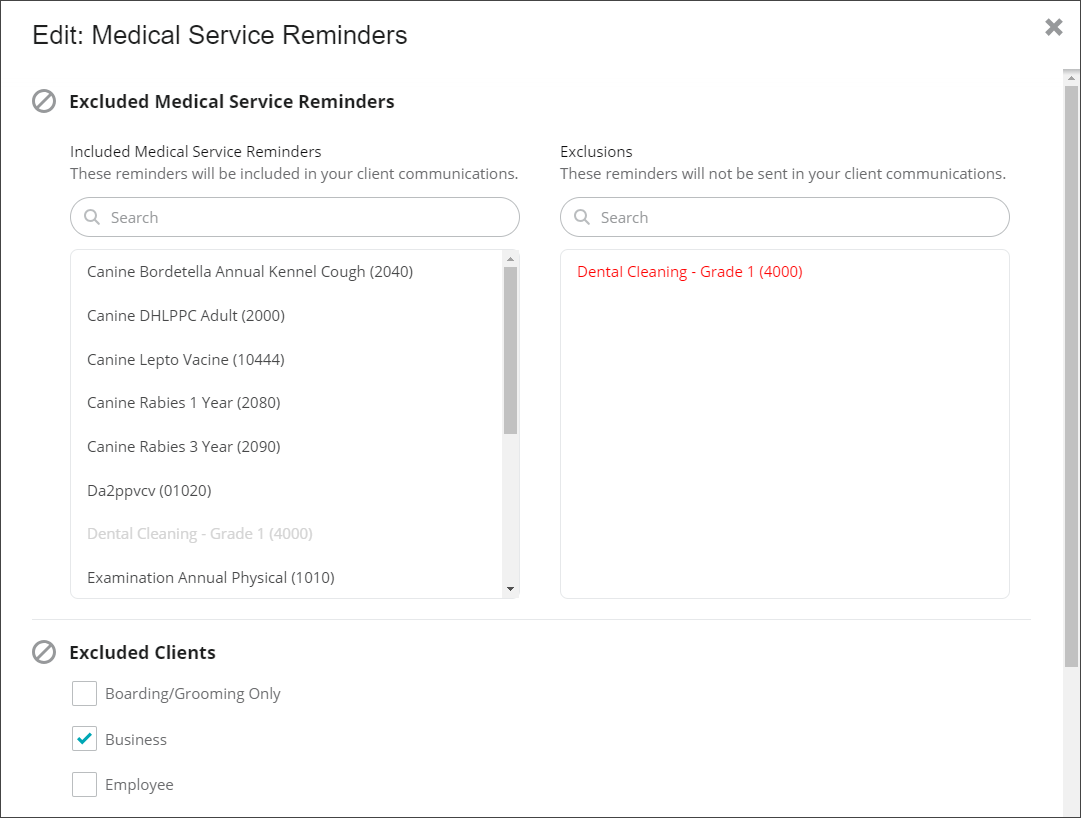Select Canine Bordetella Annual Kennel Cough (2040)
The image size is (1081, 818).
250,272
